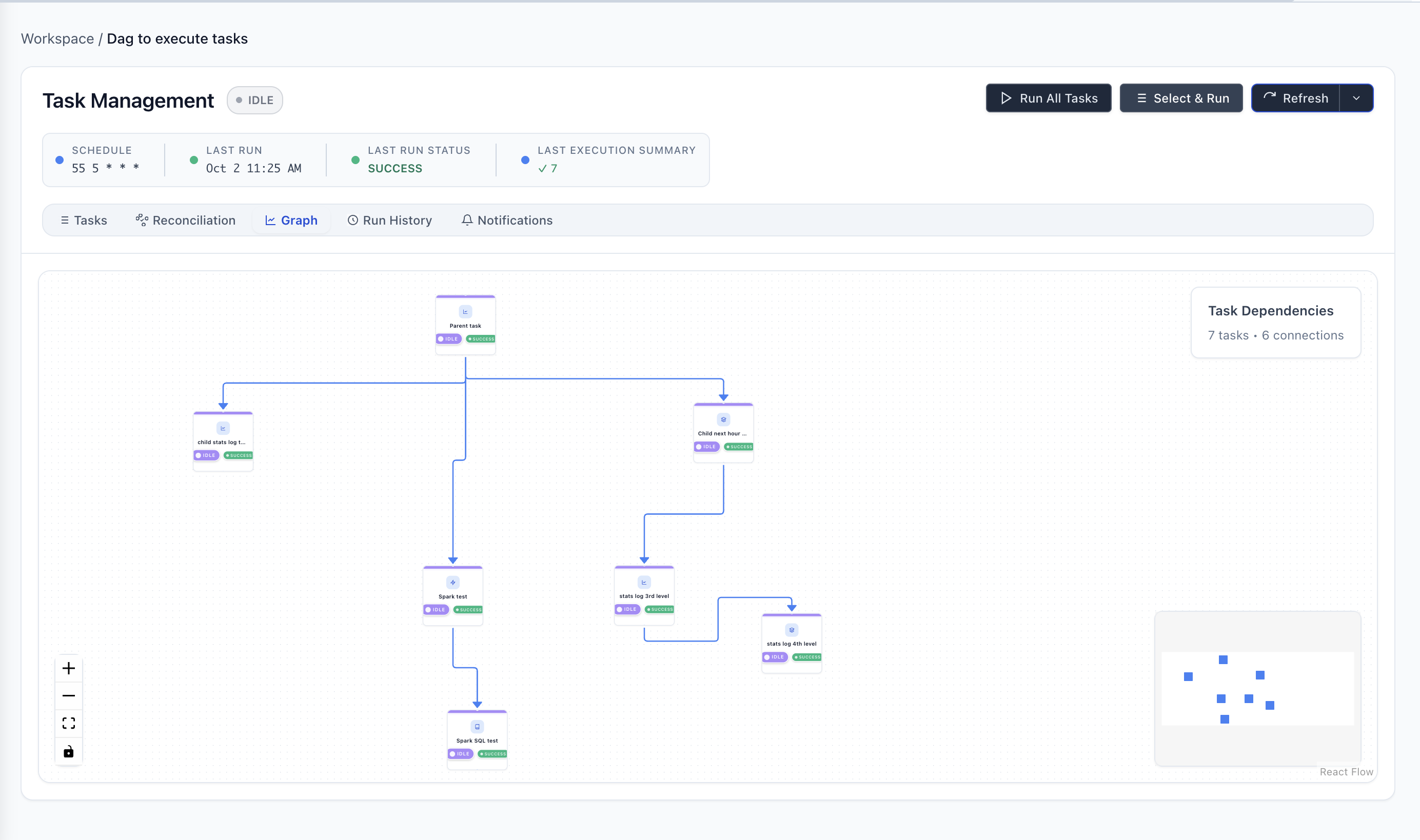Click the zoom out minus control

[69, 696]
